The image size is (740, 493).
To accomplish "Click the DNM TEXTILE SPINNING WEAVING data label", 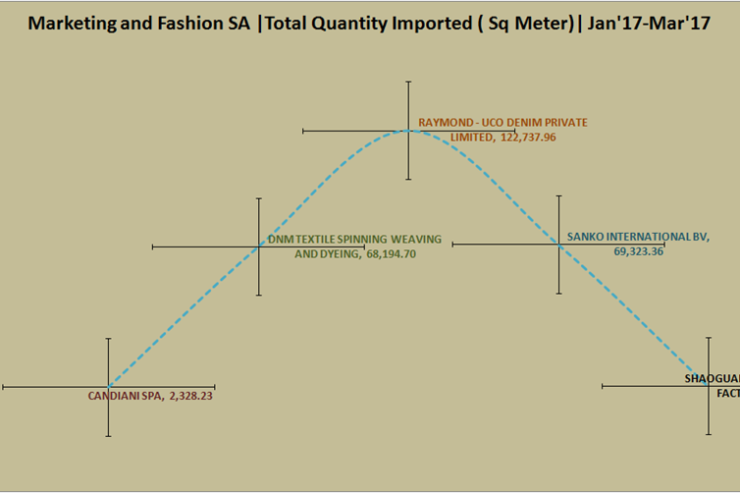I will click(x=355, y=246).
